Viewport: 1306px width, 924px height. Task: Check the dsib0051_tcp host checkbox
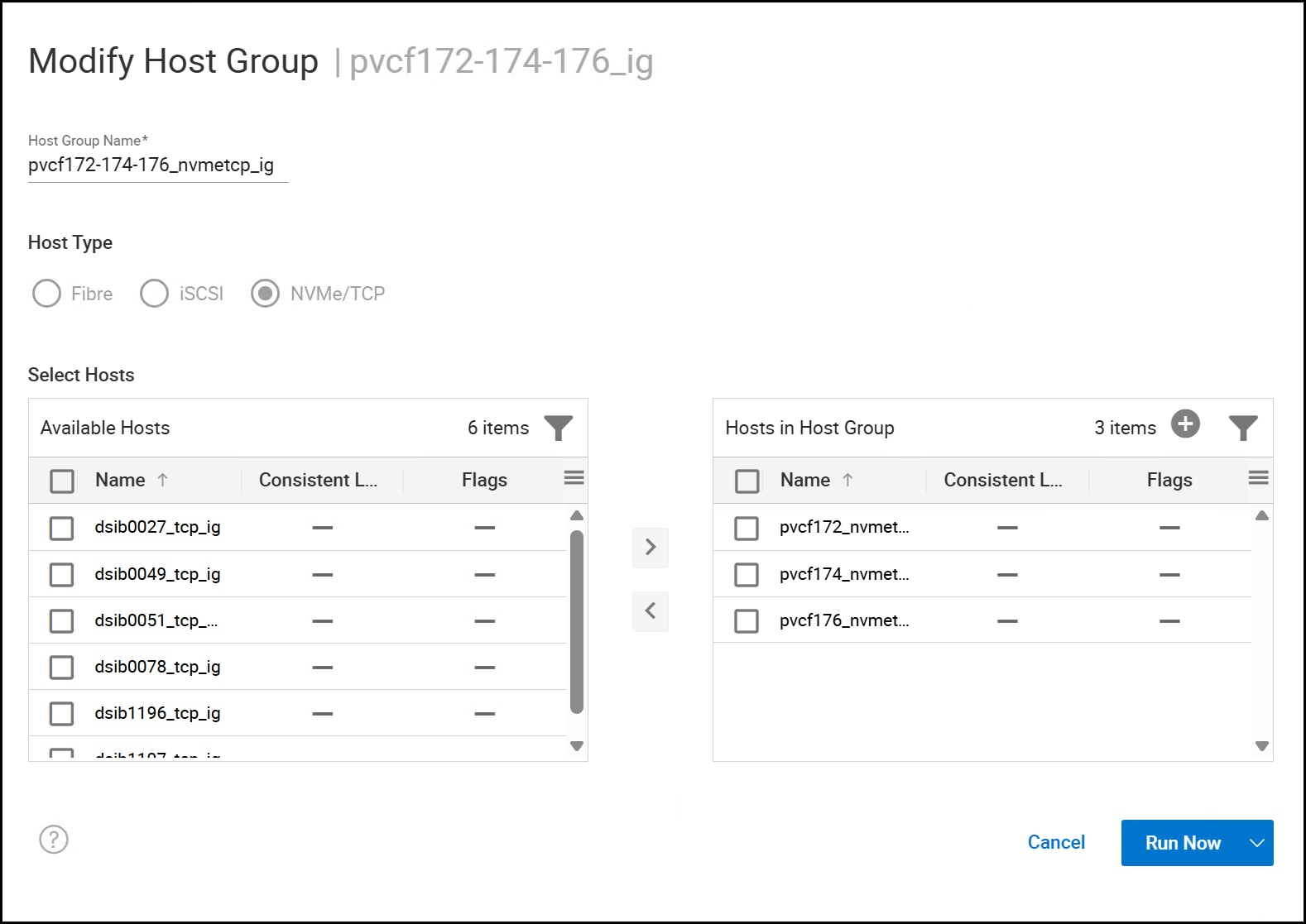coord(61,620)
